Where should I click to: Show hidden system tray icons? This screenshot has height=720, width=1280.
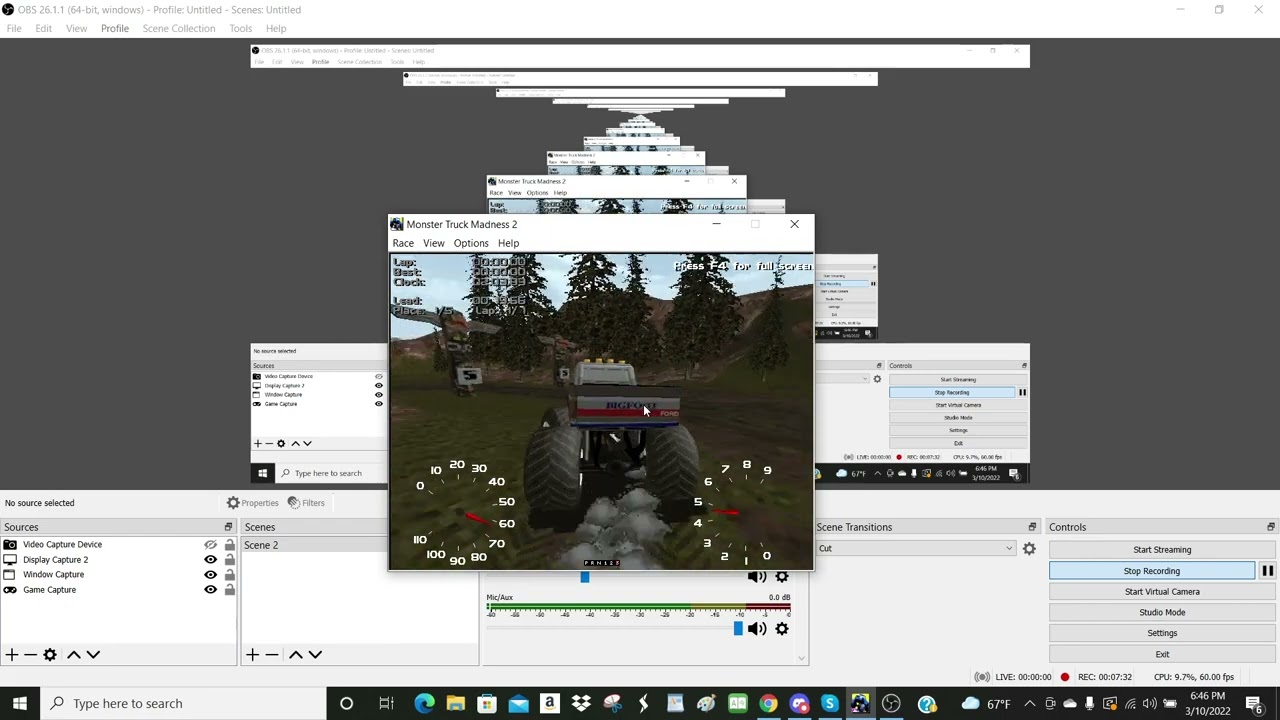point(1030,703)
